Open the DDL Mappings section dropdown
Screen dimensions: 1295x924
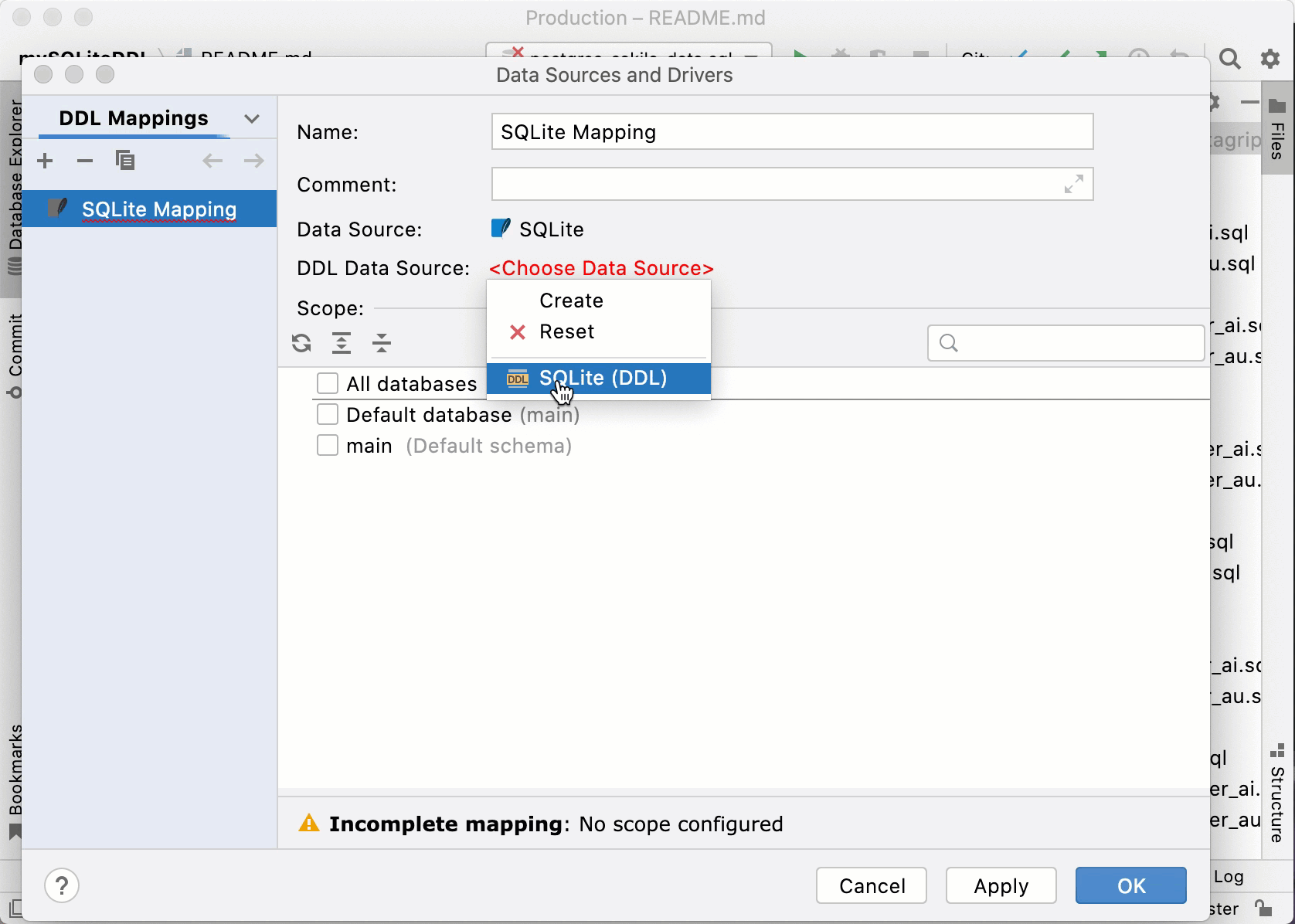(x=251, y=119)
